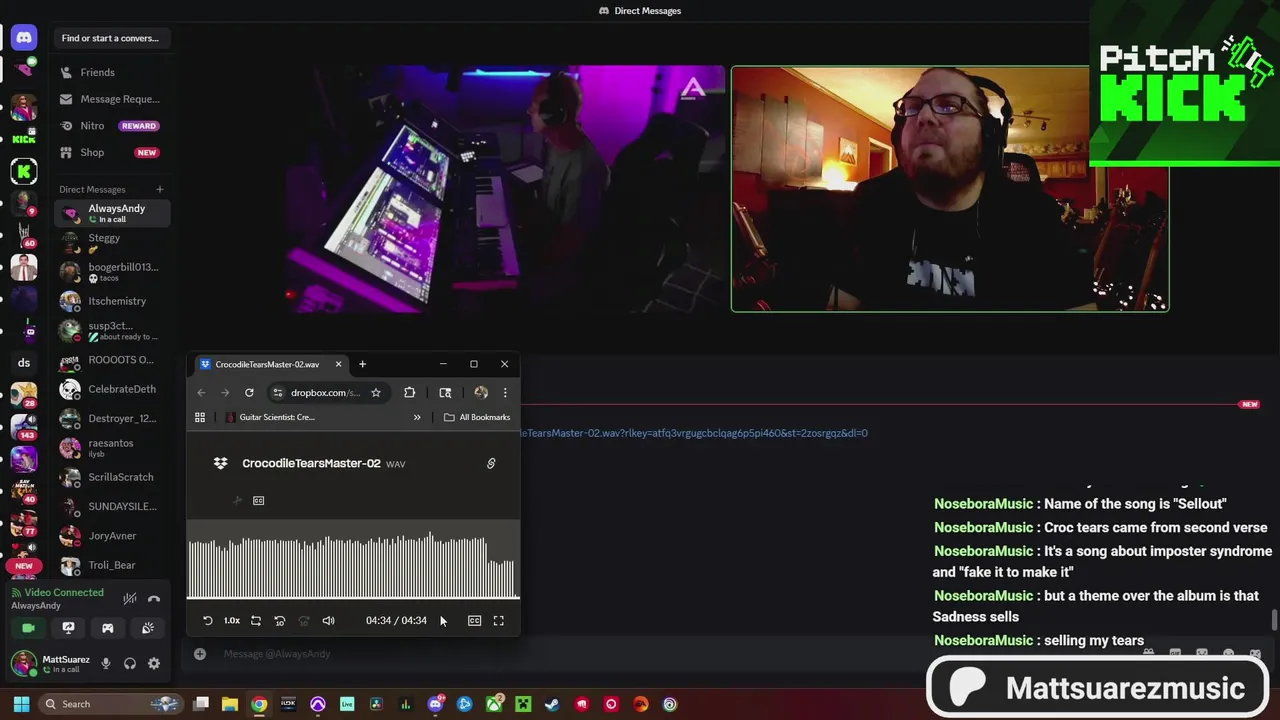Enter fullscreen in the audio player
This screenshot has height=720, width=1280.
click(x=499, y=621)
